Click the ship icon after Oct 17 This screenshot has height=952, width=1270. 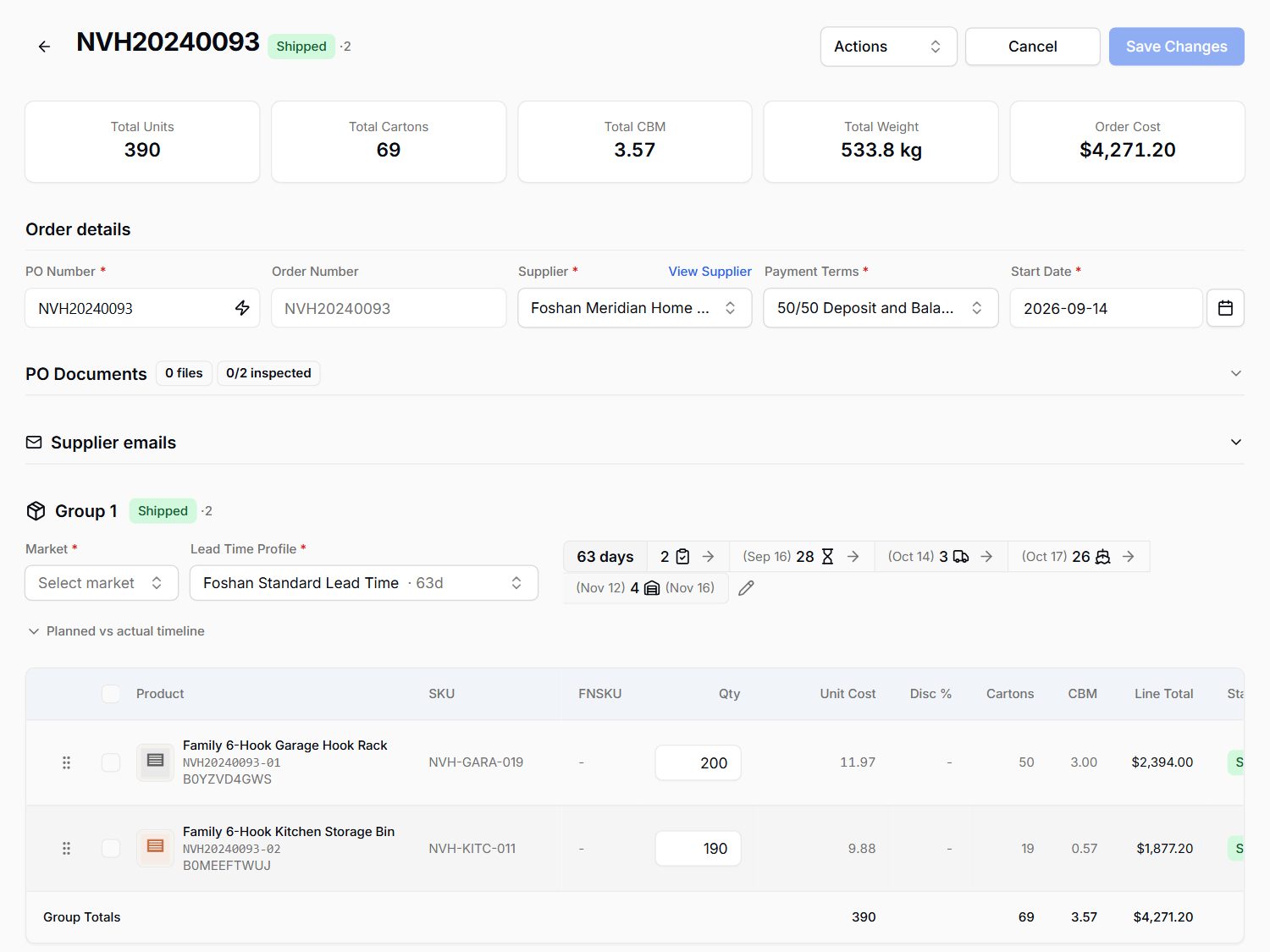(1102, 557)
